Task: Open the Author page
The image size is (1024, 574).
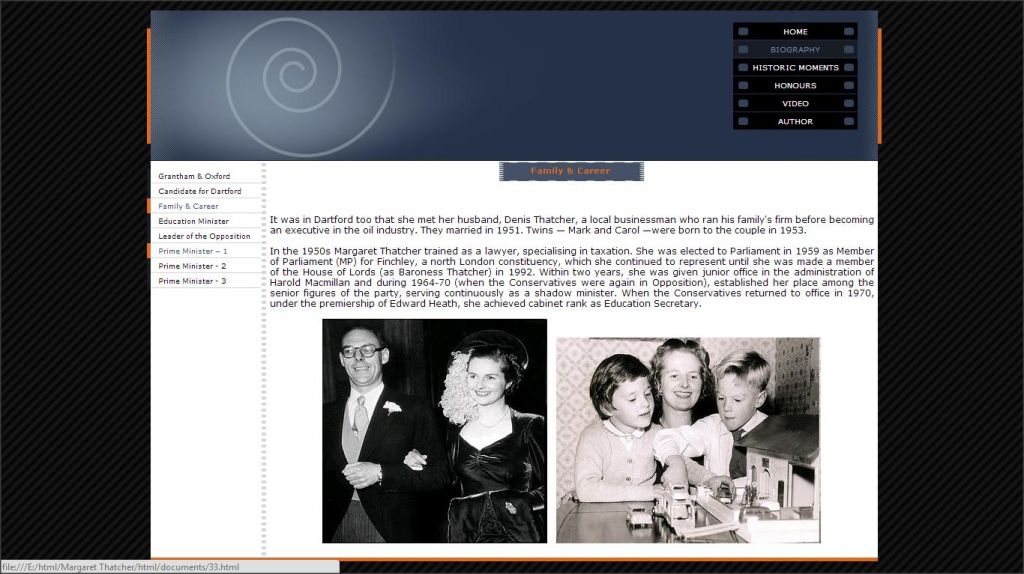Action: click(795, 122)
